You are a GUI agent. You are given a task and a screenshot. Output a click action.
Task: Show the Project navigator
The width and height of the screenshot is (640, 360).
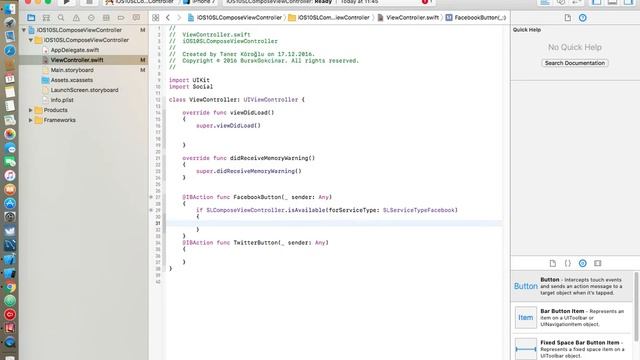click(x=31, y=18)
